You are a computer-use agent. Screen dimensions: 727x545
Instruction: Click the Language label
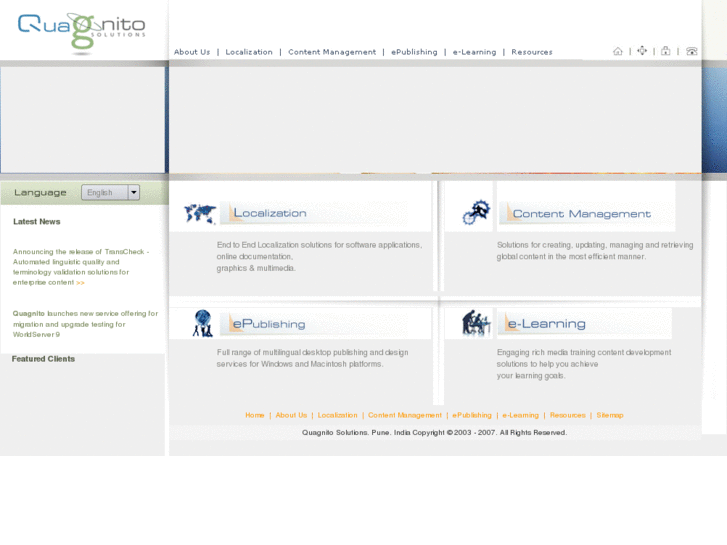[40, 192]
